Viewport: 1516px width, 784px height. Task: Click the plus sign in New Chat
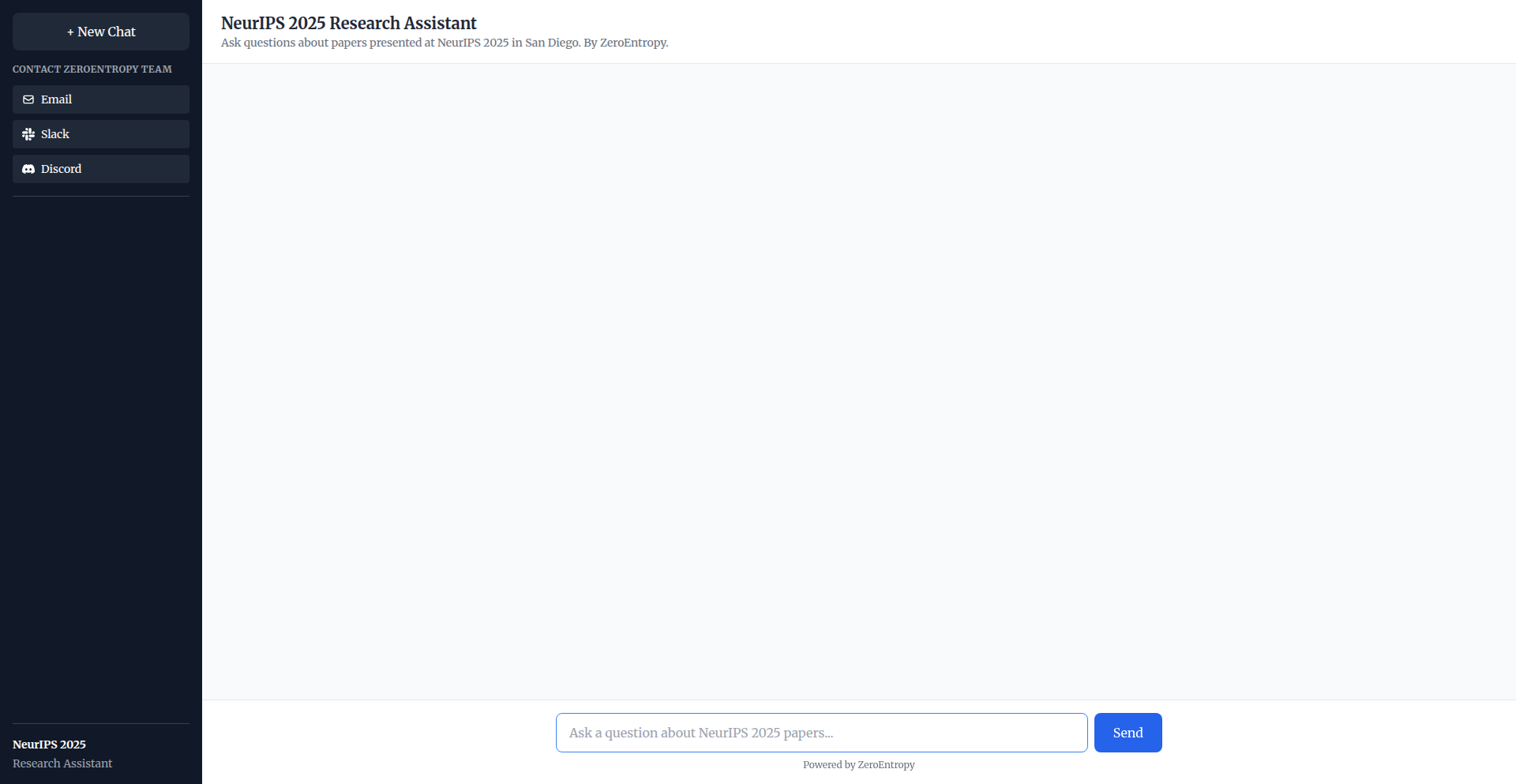(70, 32)
